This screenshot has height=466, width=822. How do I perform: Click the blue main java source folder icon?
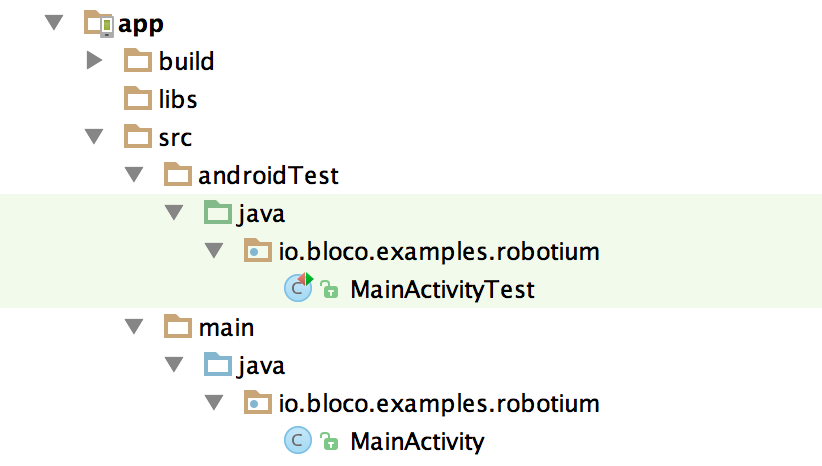pos(218,365)
